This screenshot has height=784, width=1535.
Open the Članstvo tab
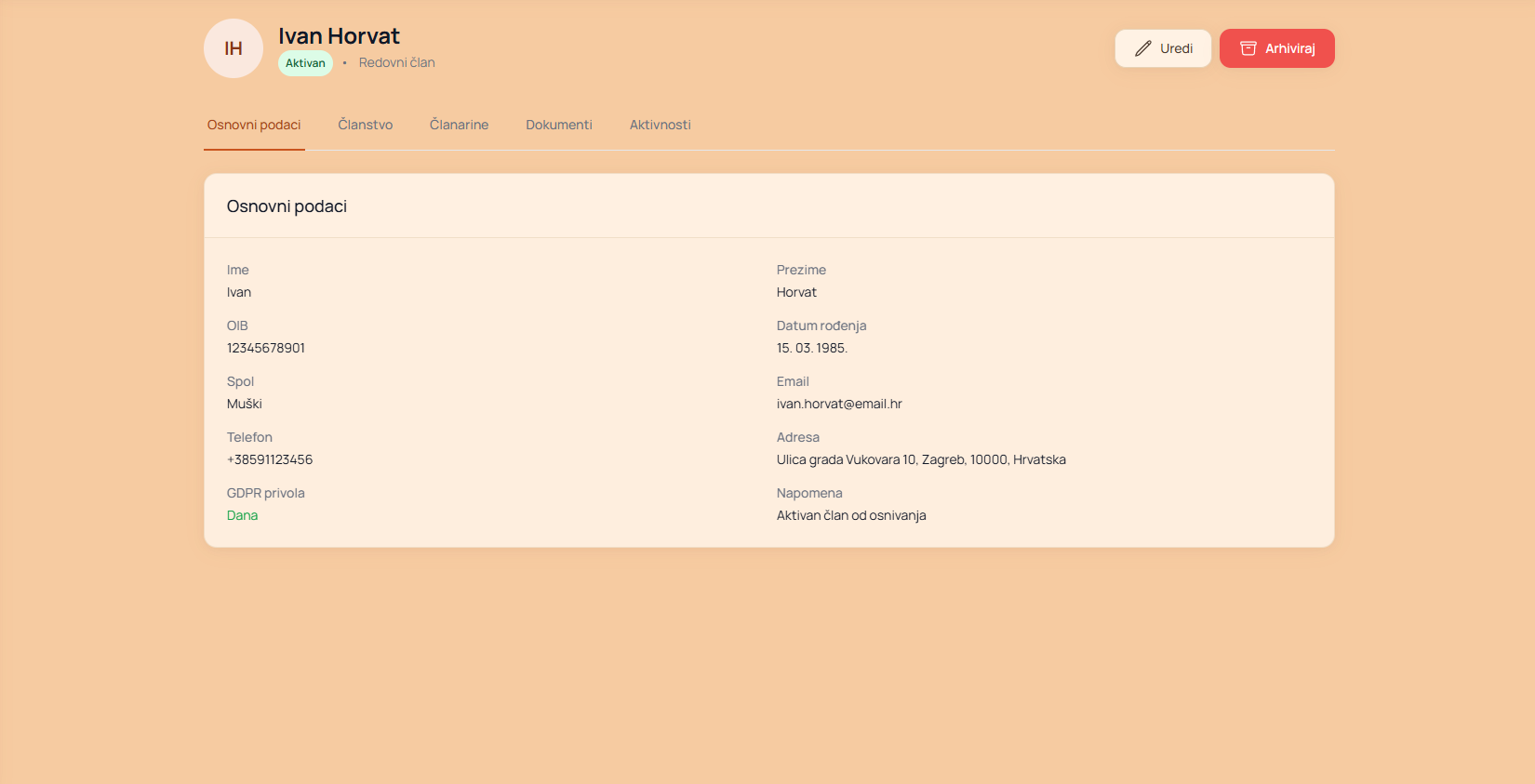click(365, 125)
